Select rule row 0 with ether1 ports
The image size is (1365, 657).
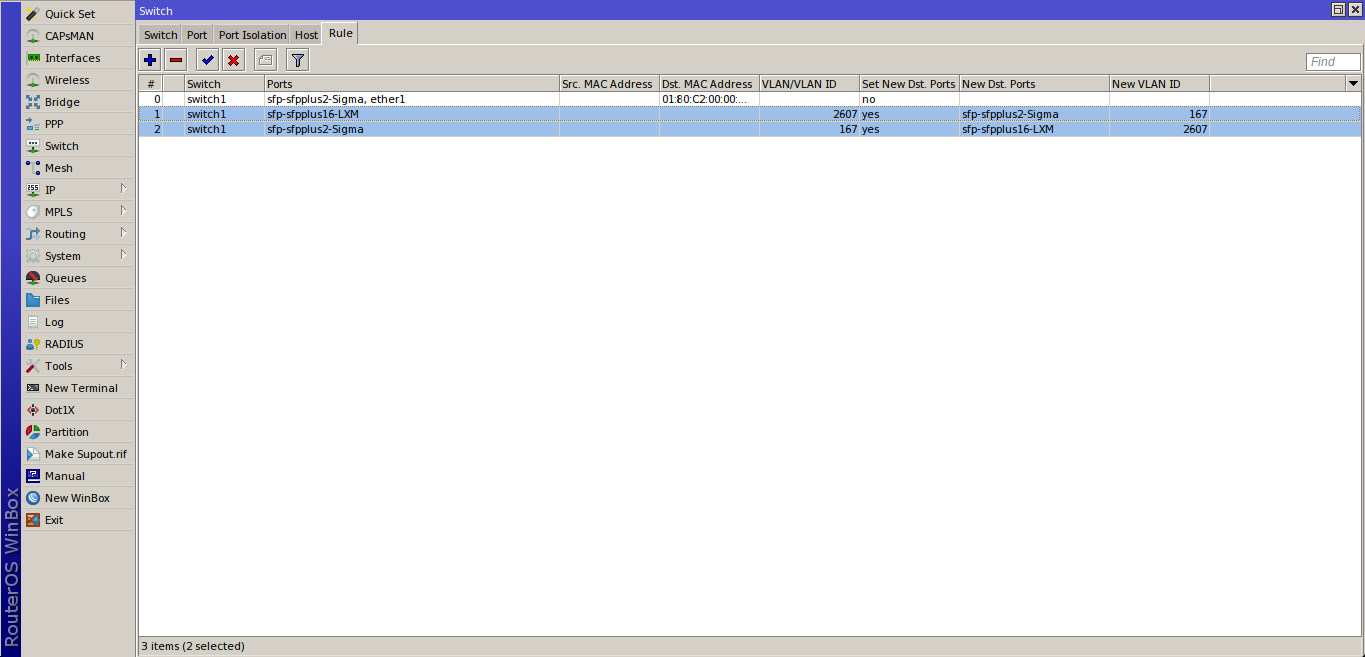pos(750,99)
